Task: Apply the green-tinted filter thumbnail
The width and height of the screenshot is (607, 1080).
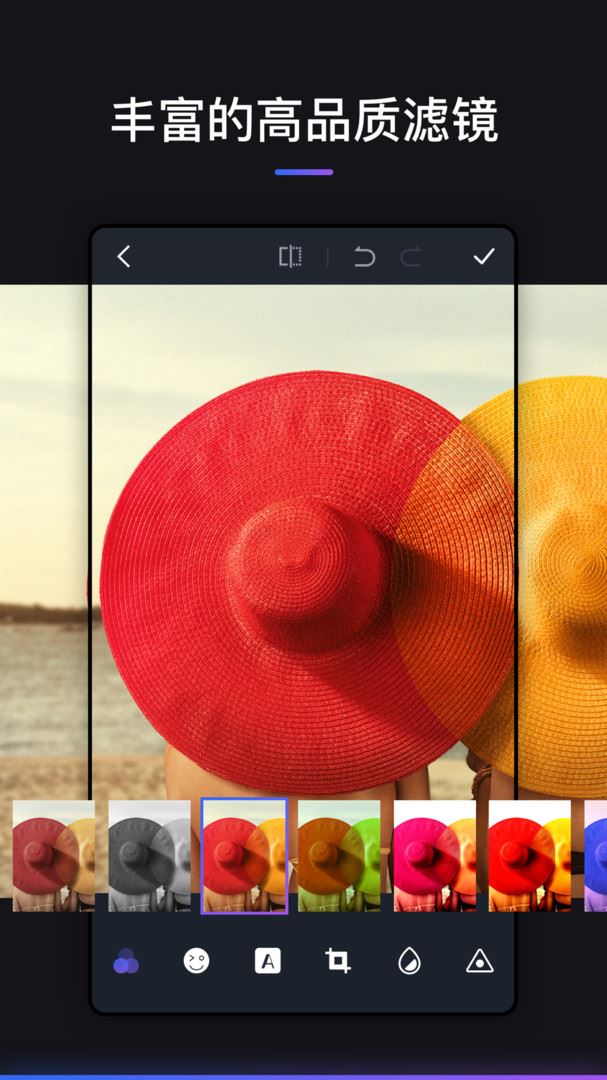Action: 339,855
